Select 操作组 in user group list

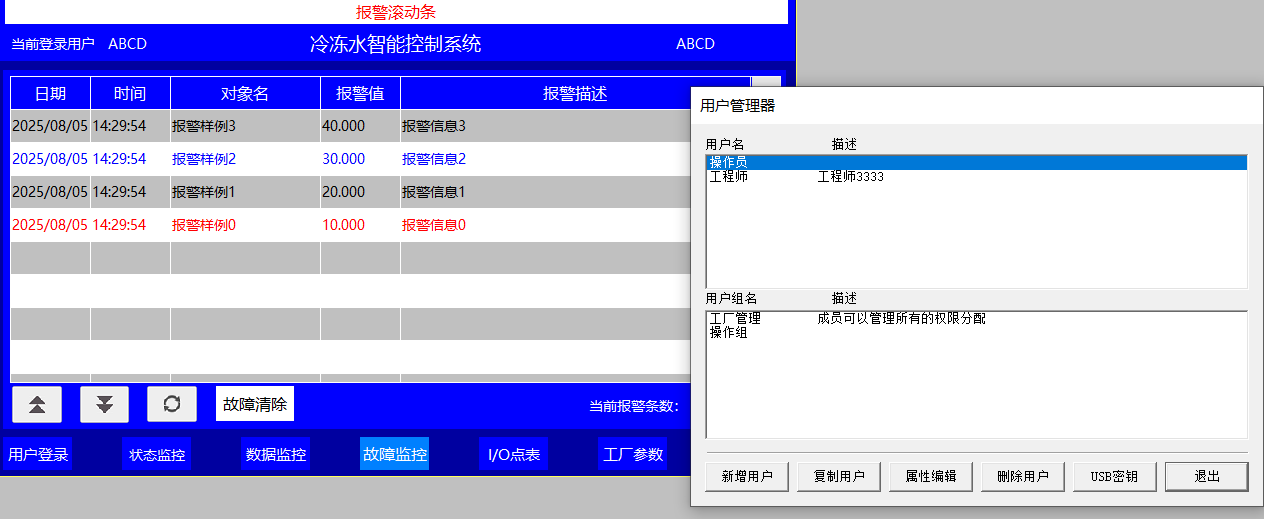[x=729, y=333]
